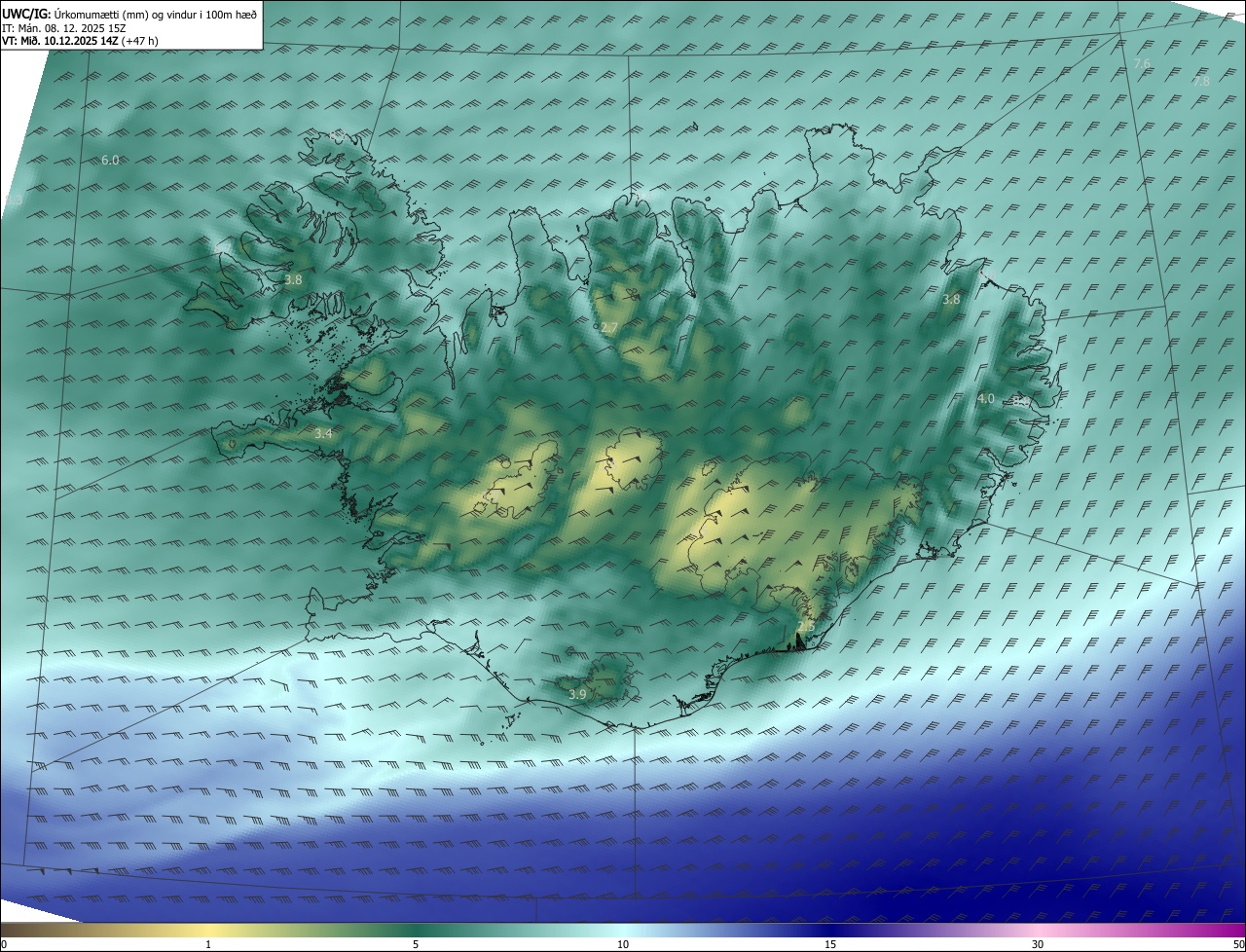Click the '3.9' value label on map

point(577,694)
